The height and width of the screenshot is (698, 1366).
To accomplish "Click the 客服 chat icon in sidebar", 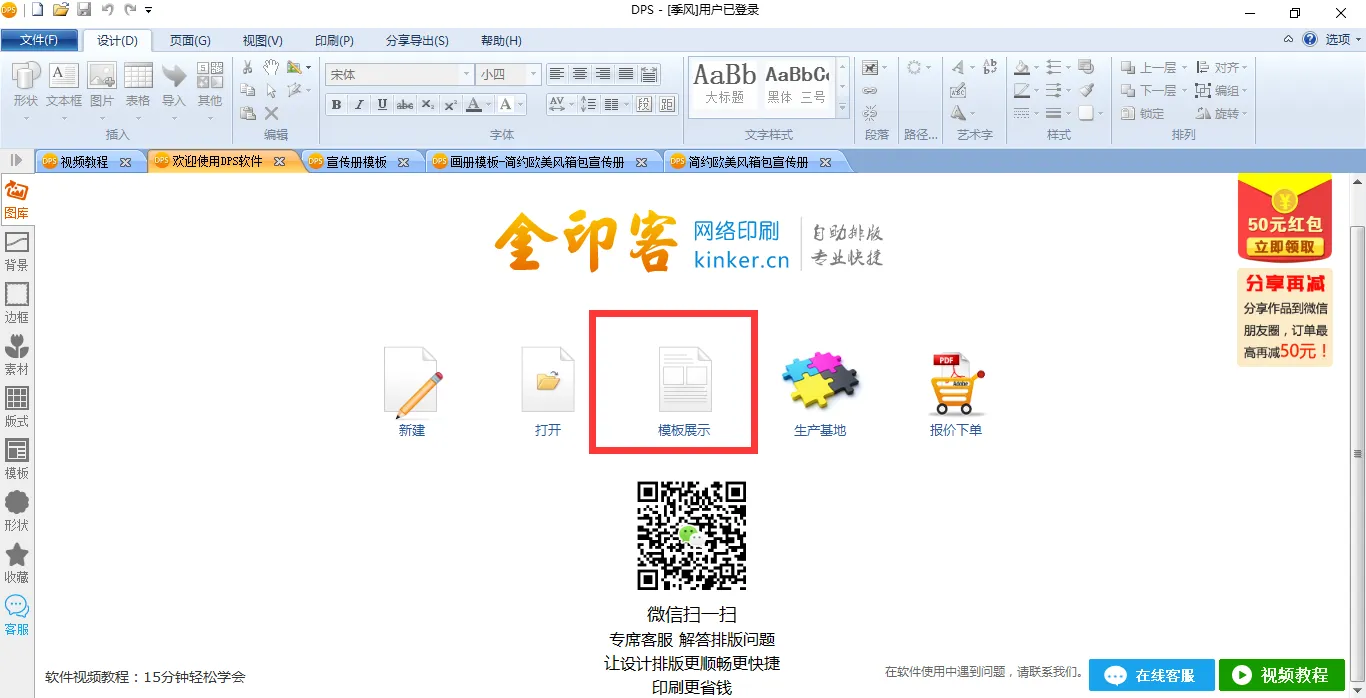I will coord(16,614).
